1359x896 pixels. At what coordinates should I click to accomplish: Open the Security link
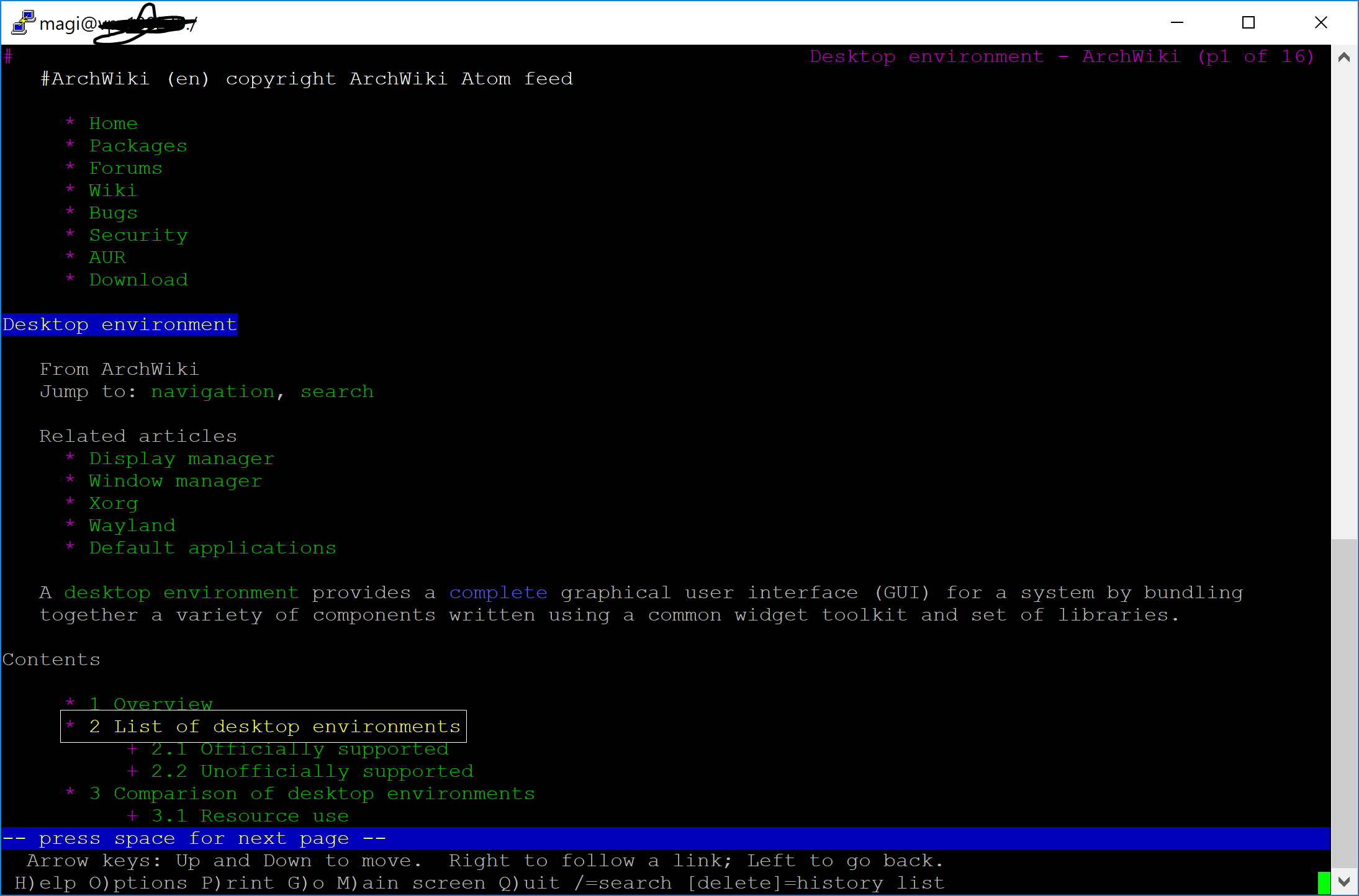coord(138,235)
